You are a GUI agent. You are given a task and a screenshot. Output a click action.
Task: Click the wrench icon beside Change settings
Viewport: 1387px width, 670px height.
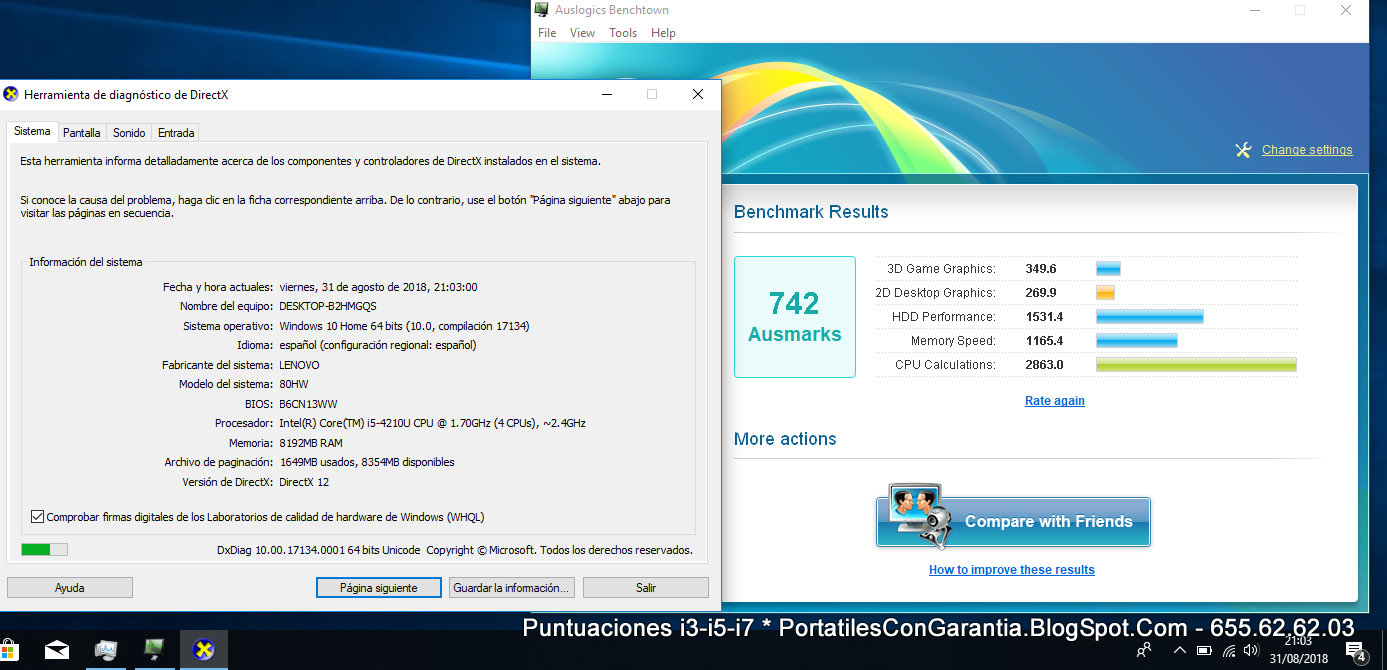tap(1243, 150)
